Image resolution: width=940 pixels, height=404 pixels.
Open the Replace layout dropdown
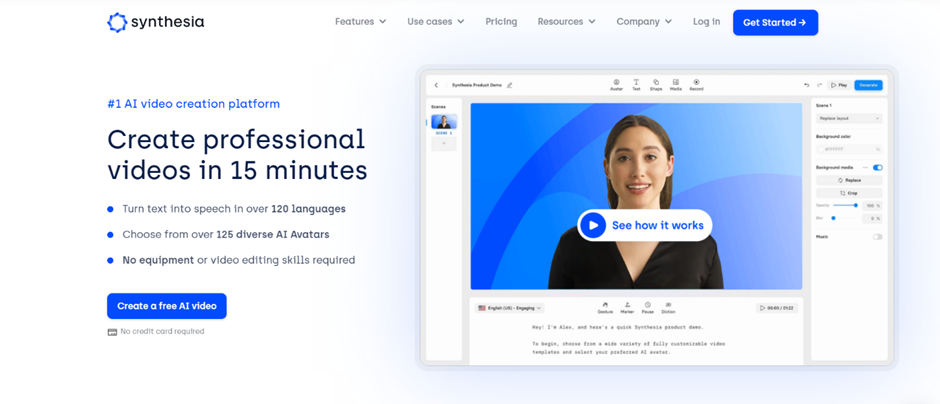click(849, 119)
